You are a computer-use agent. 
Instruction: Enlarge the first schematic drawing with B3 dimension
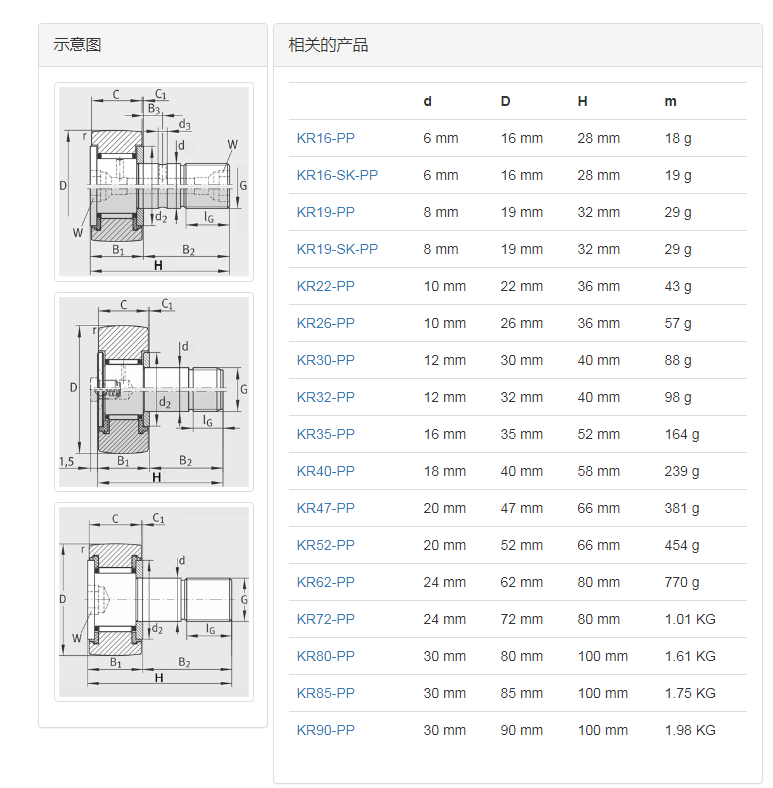(x=153, y=181)
